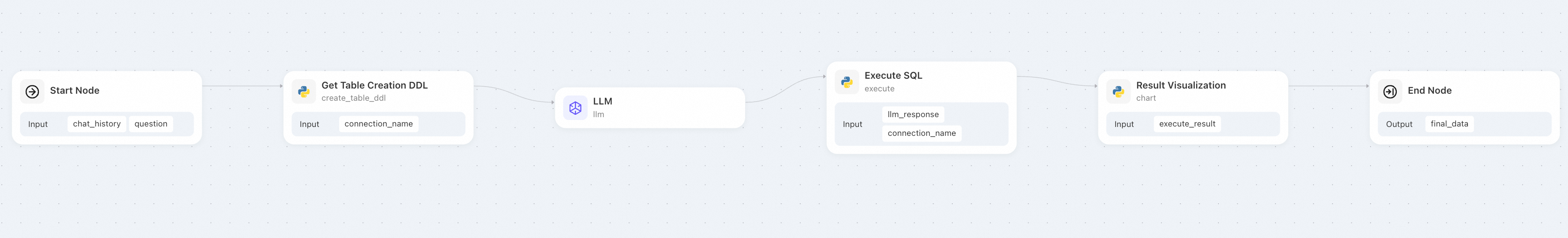Click the End Node title
This screenshot has width=1568, height=238.
(x=1429, y=90)
